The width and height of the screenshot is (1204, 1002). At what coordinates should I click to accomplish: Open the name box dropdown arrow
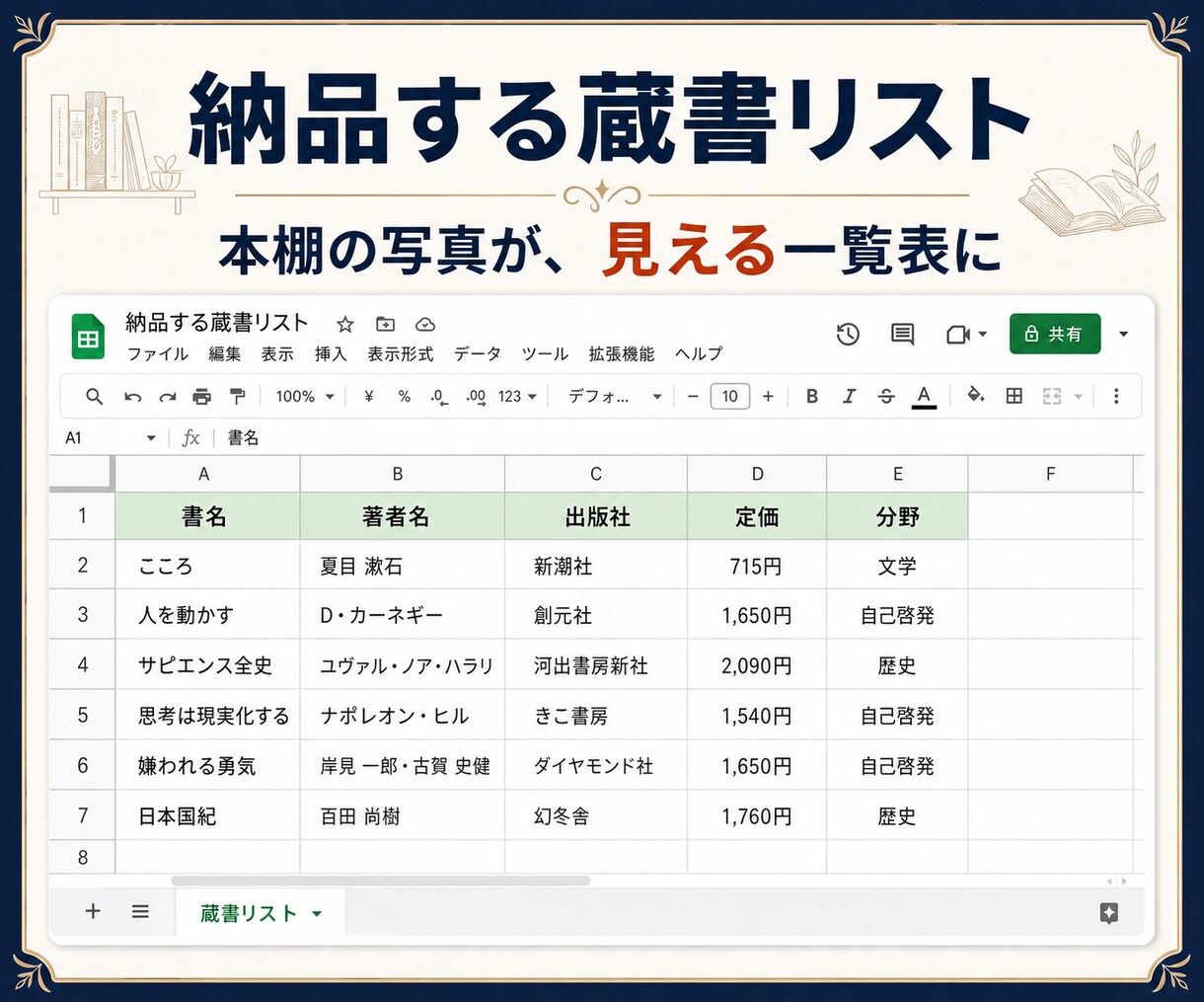[x=151, y=437]
